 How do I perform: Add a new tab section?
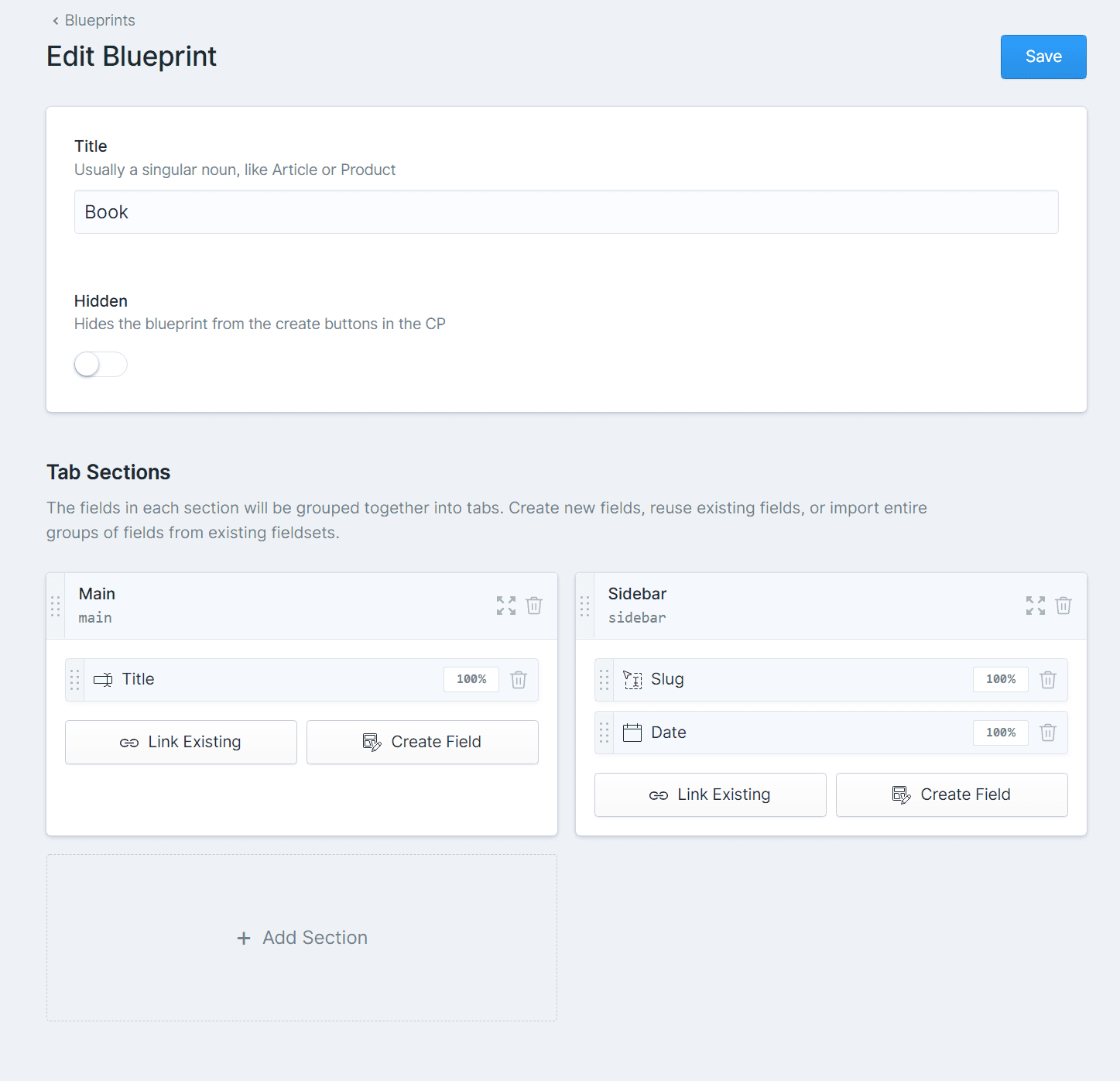[302, 938]
